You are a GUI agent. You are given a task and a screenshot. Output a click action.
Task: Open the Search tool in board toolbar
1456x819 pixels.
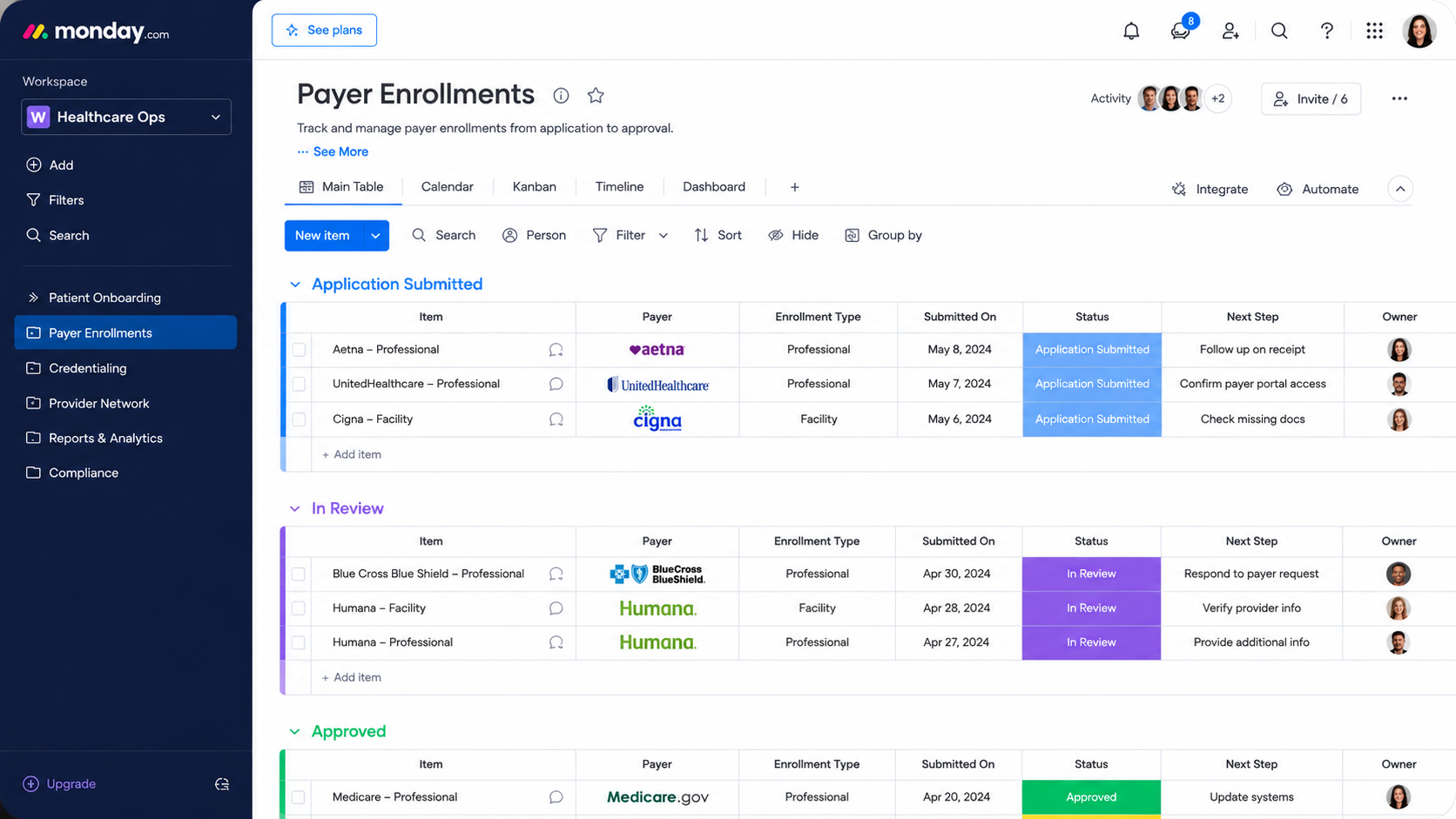(443, 235)
